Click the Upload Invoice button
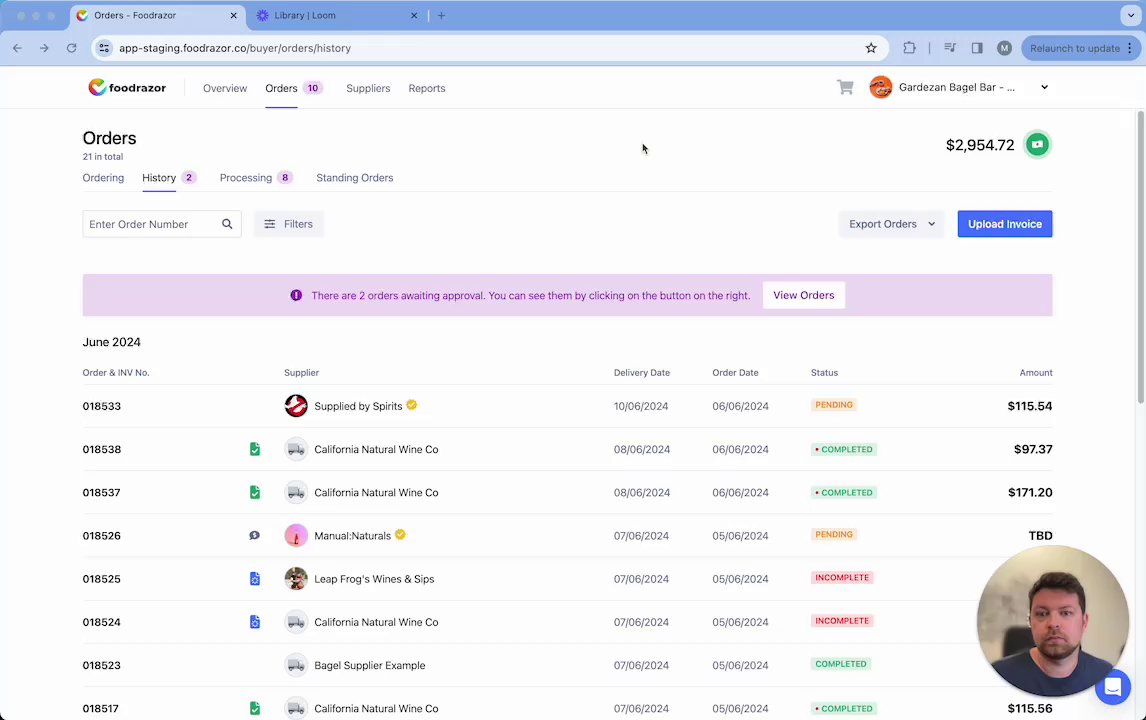 click(x=1005, y=224)
